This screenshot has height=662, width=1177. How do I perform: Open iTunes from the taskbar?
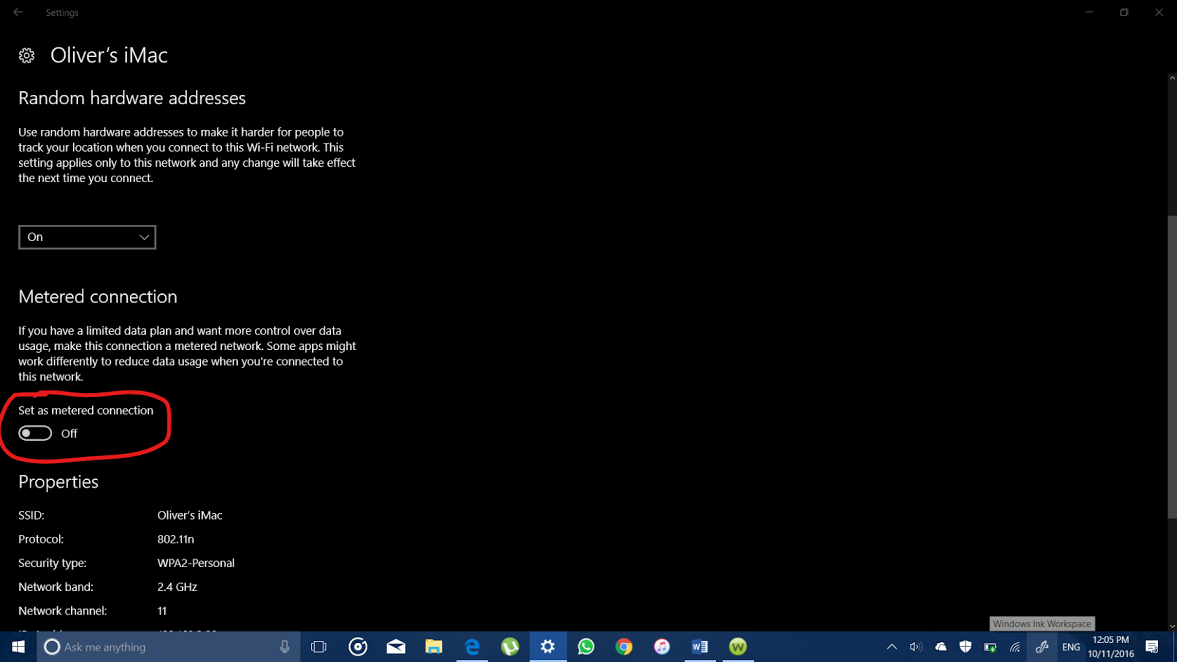pos(662,647)
